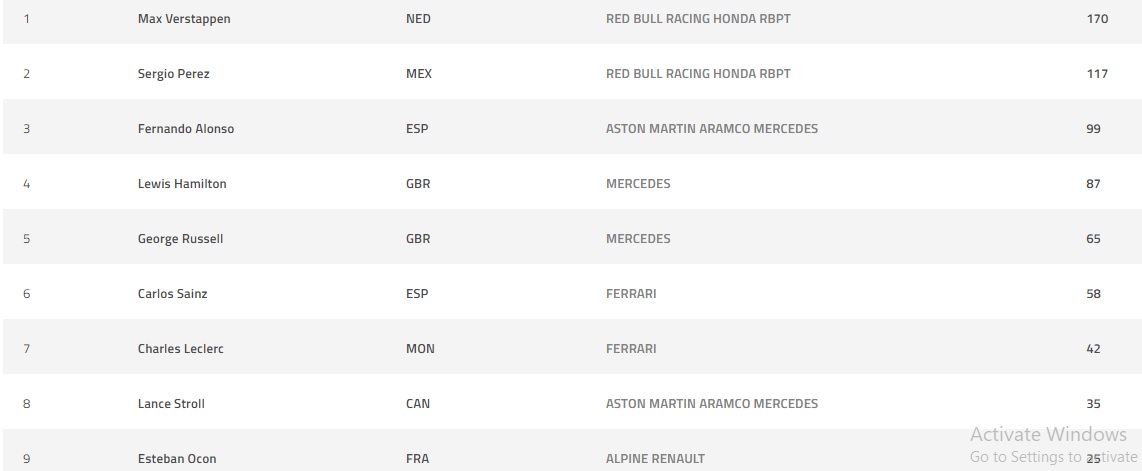Open Fernando Alonso driver entry

point(186,129)
